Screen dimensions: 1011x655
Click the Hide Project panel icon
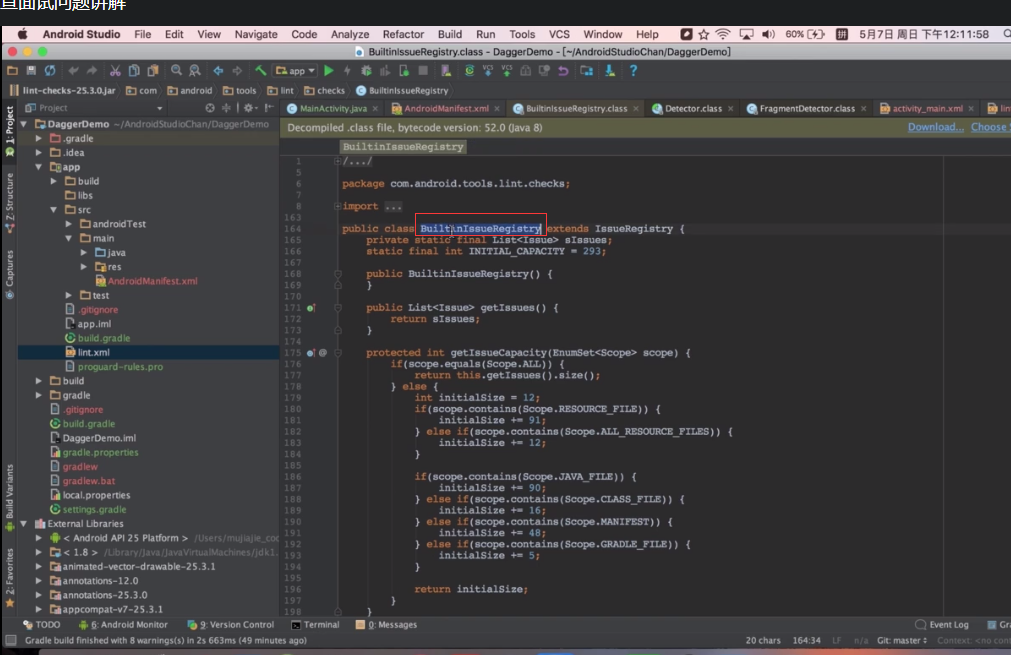click(x=269, y=108)
